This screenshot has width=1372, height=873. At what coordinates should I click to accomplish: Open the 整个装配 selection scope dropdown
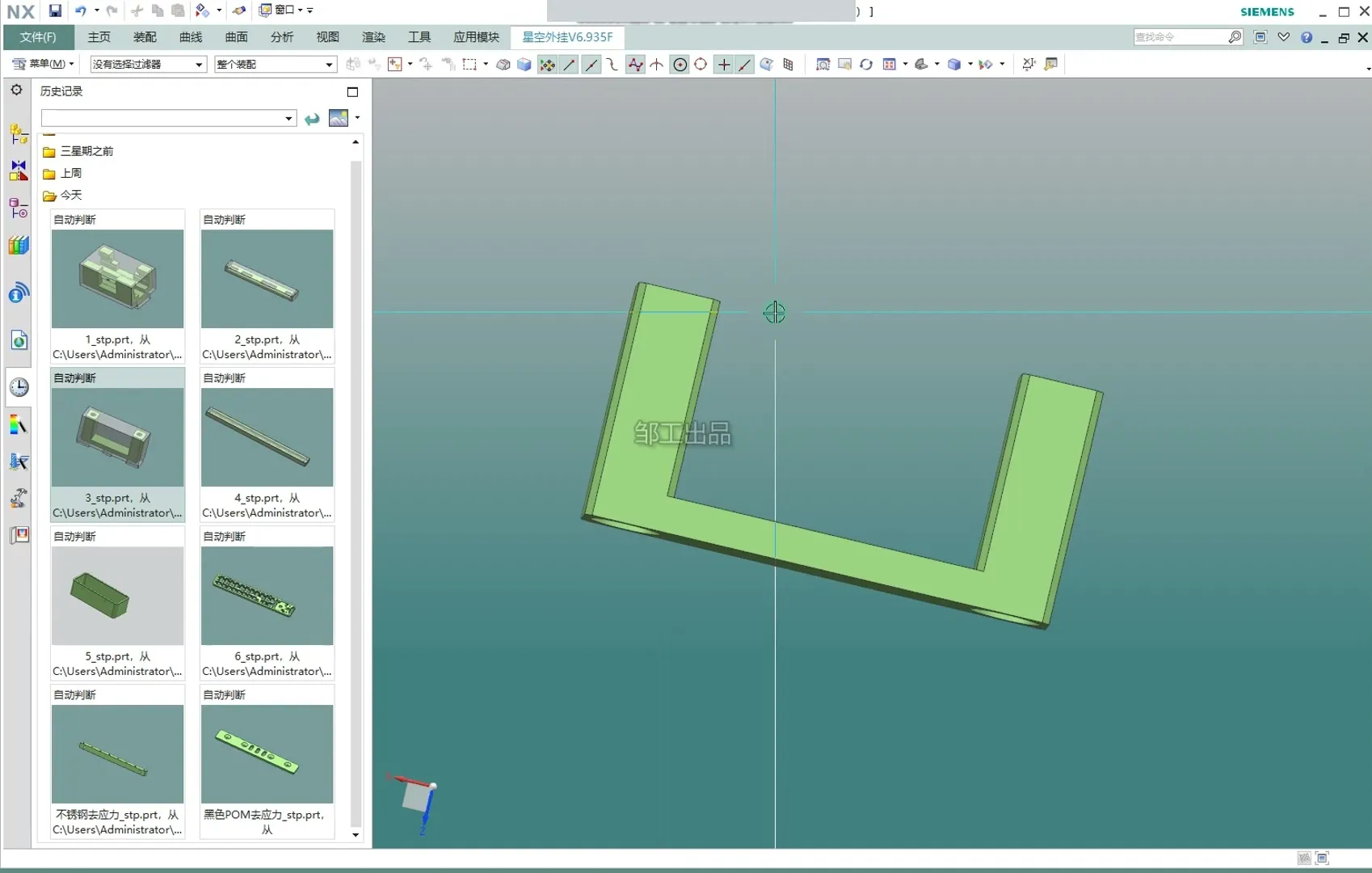275,65
